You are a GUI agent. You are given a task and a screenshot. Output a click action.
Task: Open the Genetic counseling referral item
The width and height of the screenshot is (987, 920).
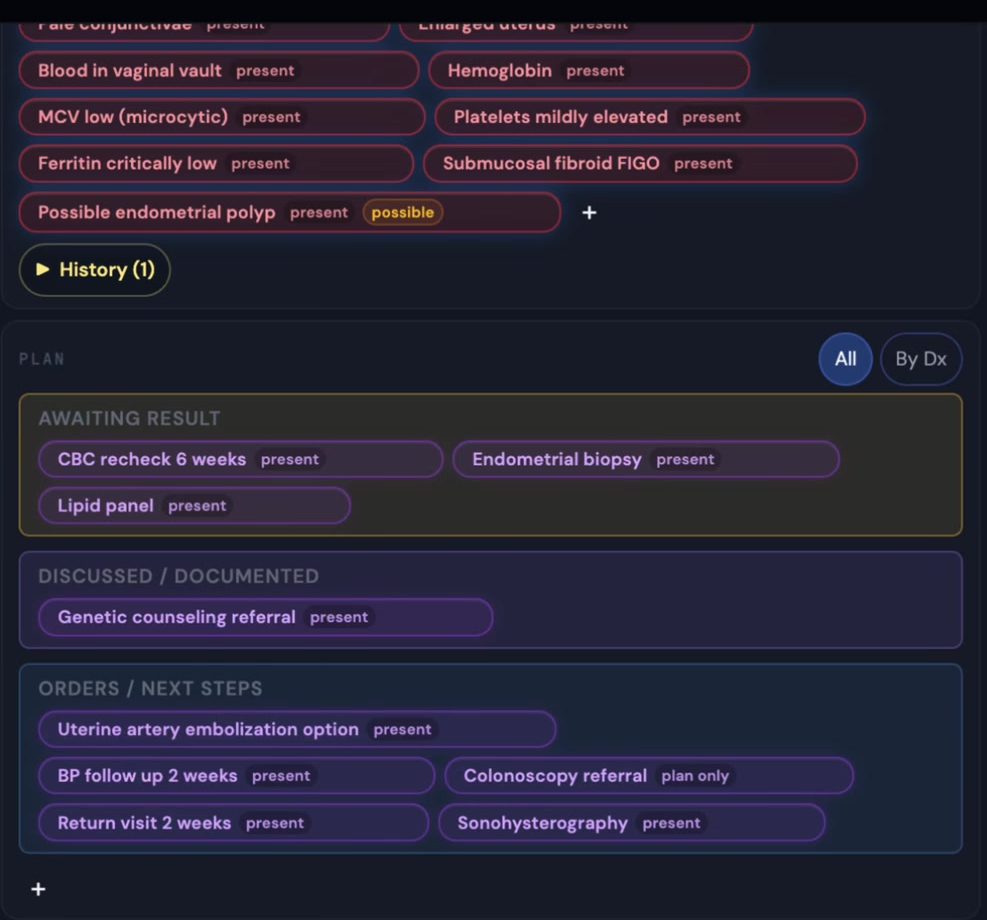(x=266, y=617)
